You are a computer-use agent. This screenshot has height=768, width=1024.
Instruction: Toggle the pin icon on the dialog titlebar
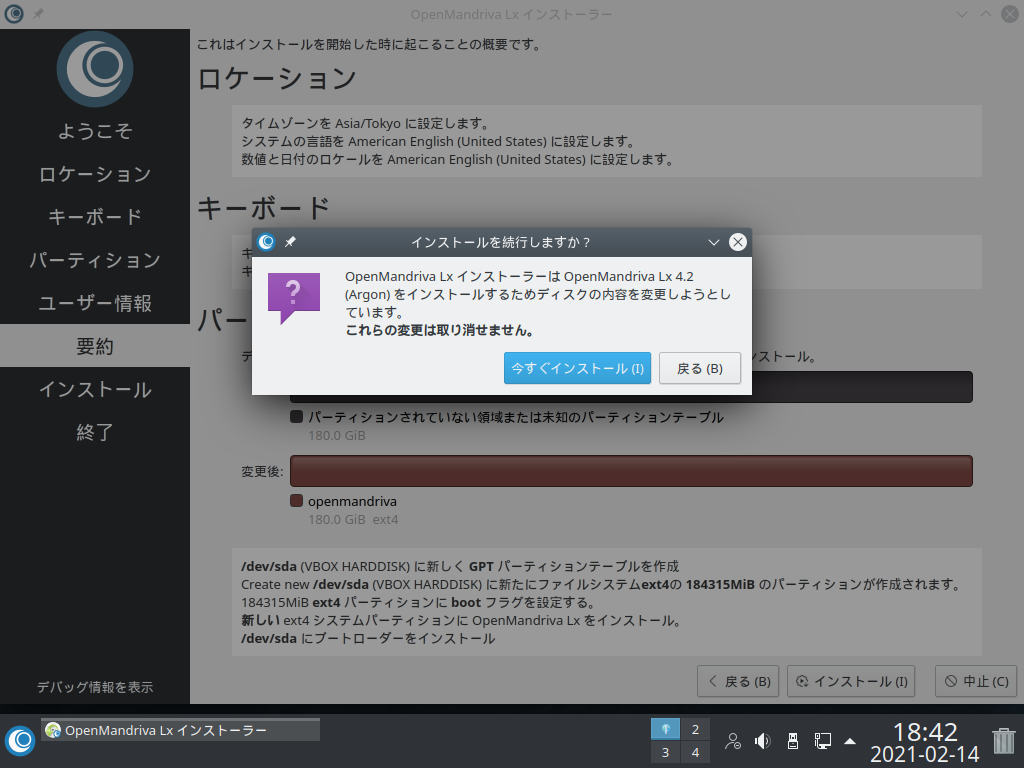point(291,242)
